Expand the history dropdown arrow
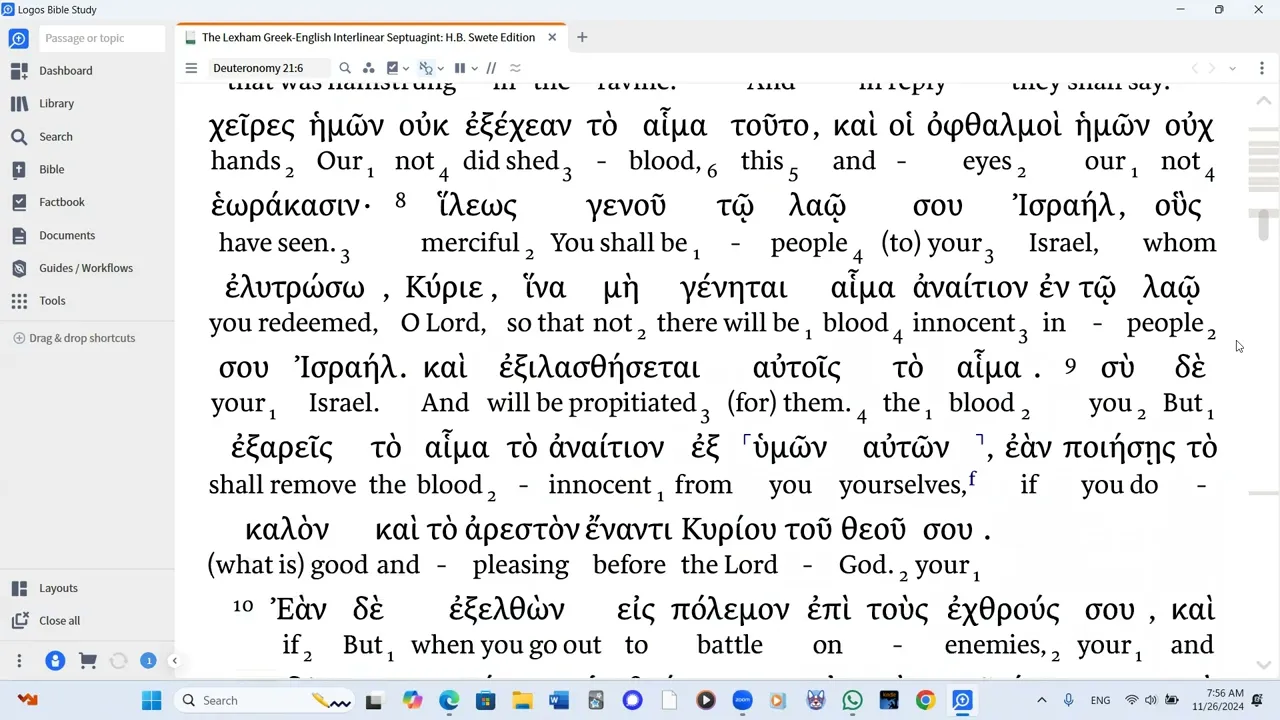The width and height of the screenshot is (1280, 720). (1233, 69)
